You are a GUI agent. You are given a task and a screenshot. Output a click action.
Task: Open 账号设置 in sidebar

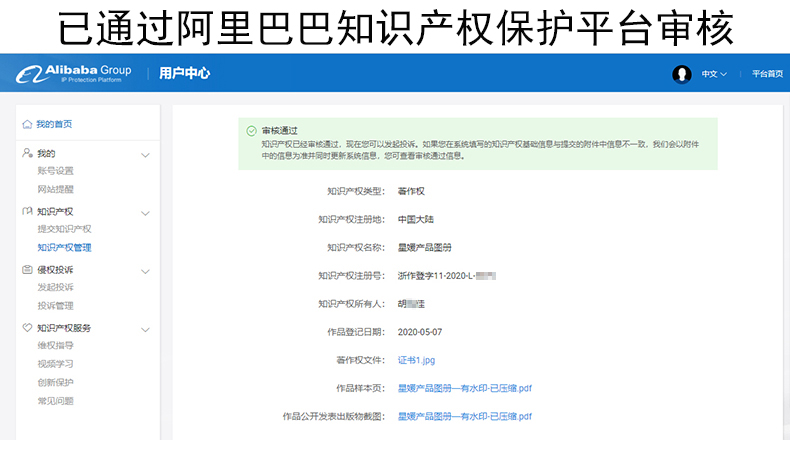[55, 171]
